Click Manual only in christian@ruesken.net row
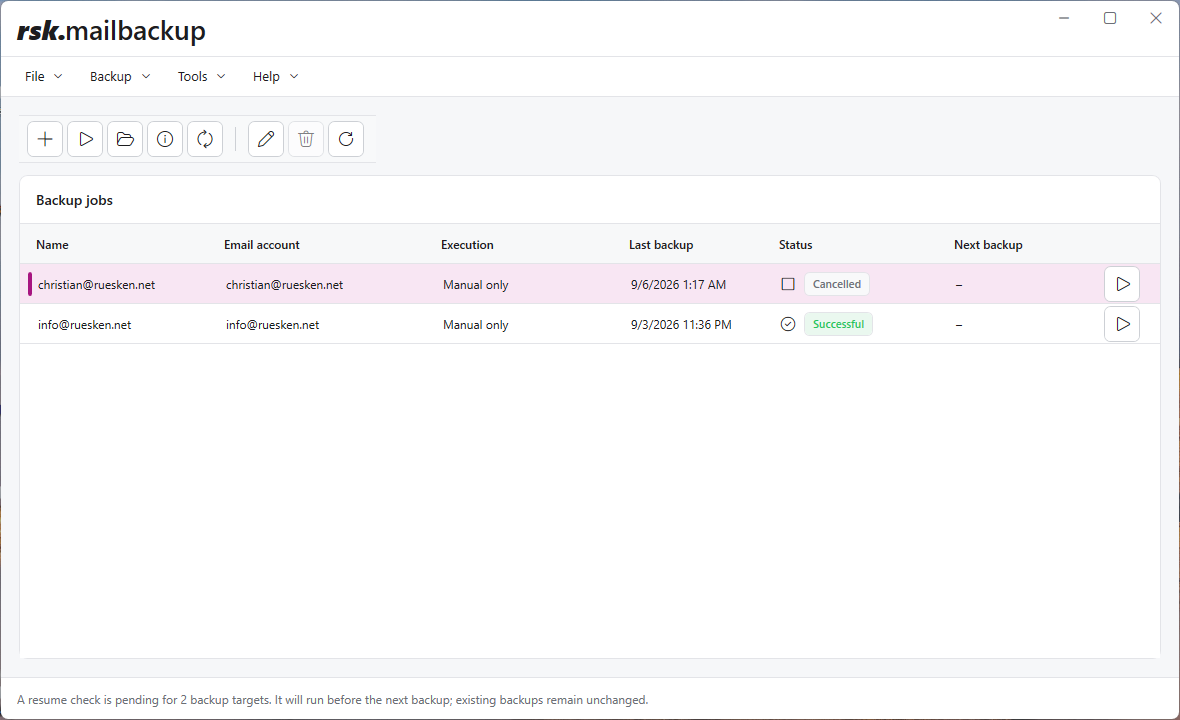The image size is (1180, 720). point(476,285)
